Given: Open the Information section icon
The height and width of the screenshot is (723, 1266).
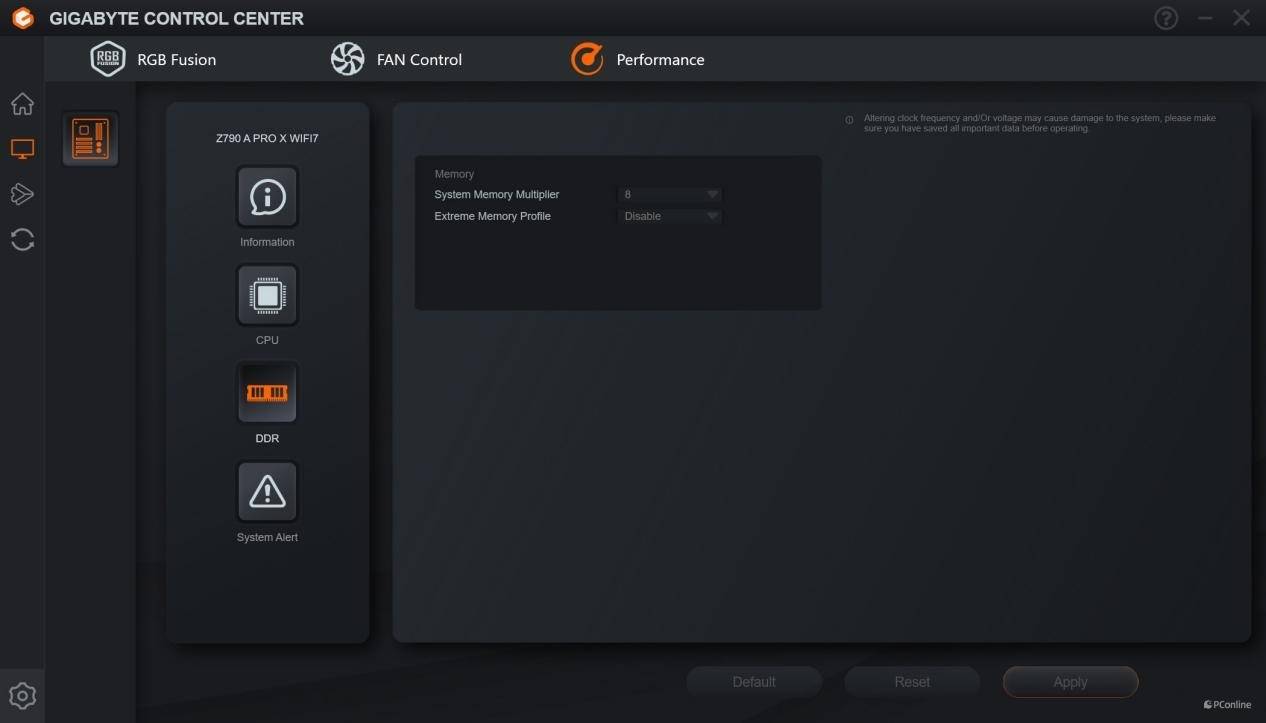Looking at the screenshot, I should tap(267, 197).
